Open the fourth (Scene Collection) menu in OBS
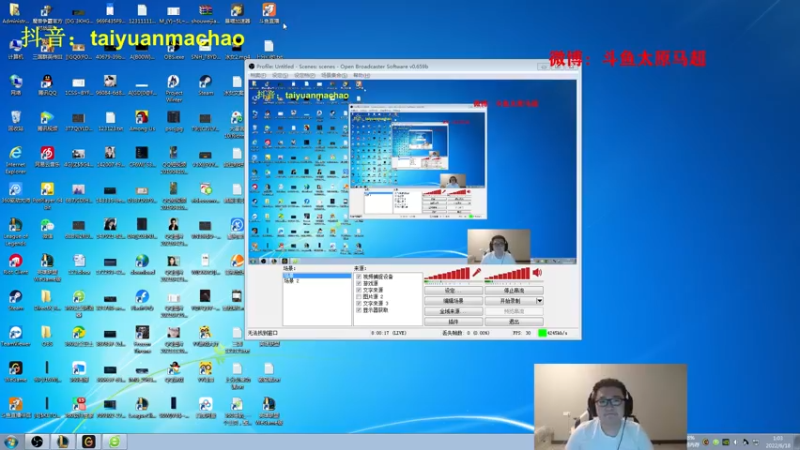800x450 pixels. click(334, 75)
